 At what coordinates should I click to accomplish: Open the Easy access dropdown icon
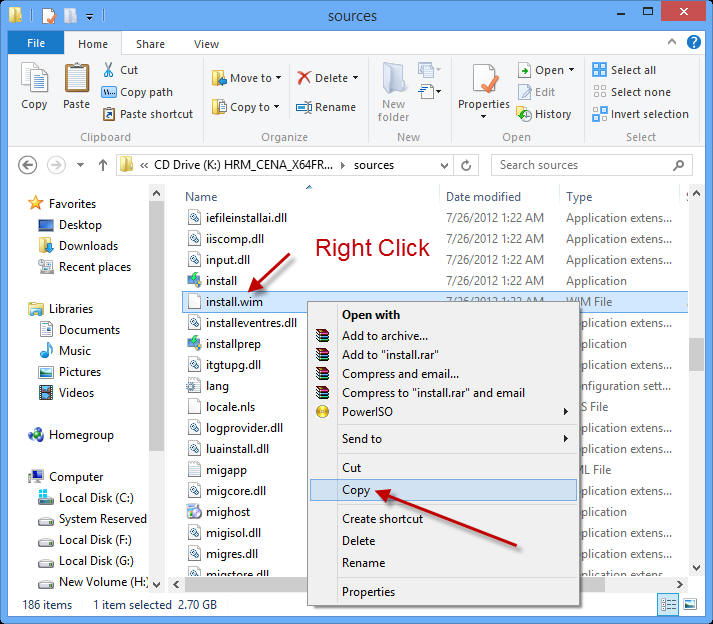(x=429, y=91)
